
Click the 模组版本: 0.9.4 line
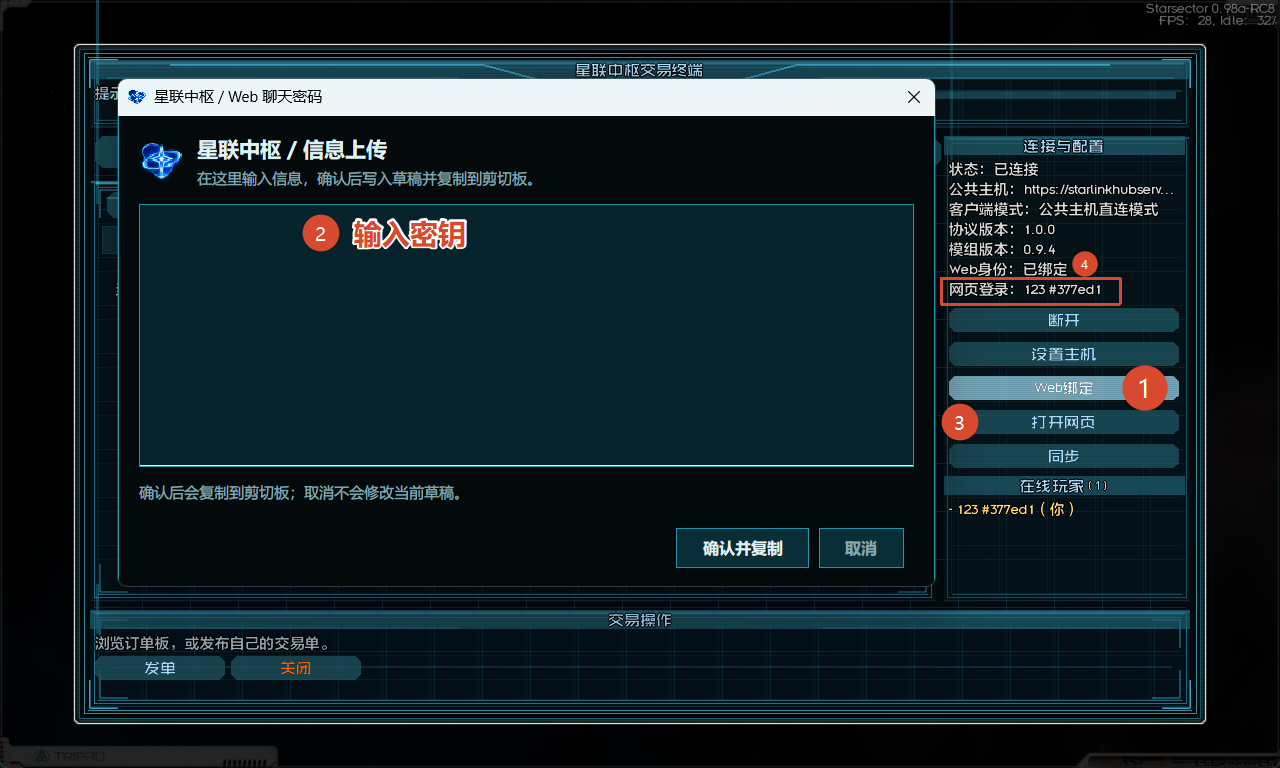[x=1001, y=249]
